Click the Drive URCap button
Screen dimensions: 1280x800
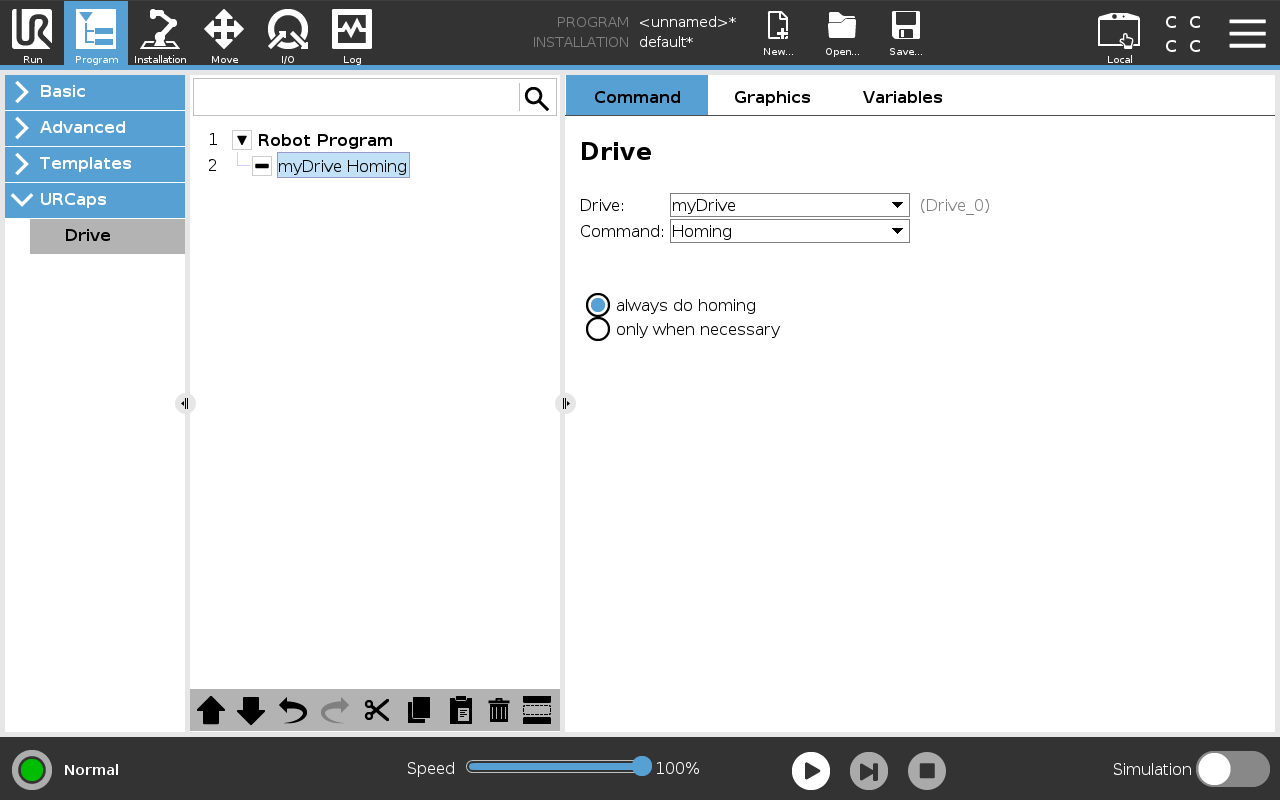107,236
